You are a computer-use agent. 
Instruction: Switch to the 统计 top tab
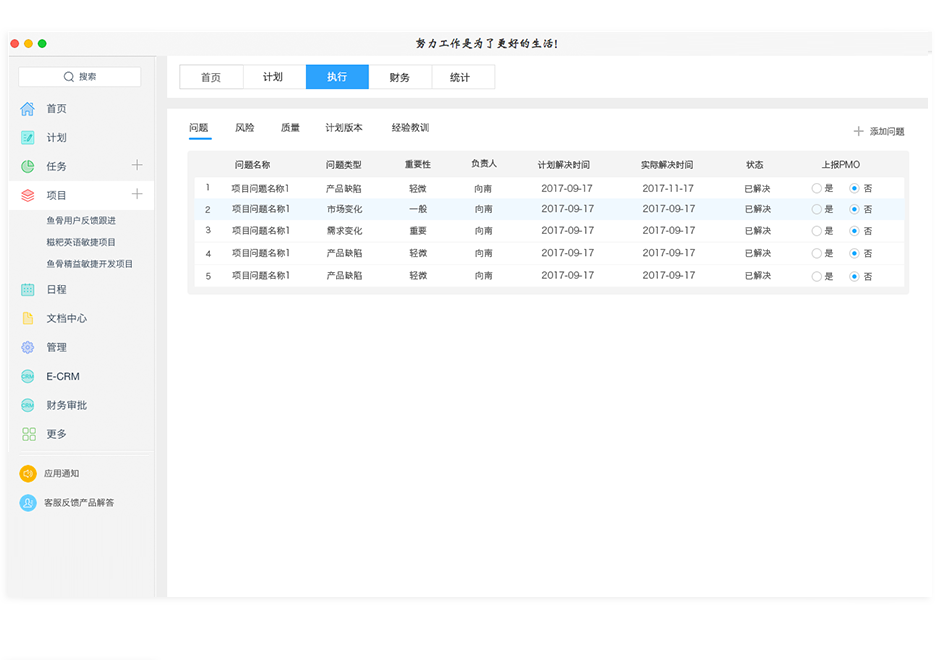[463, 77]
